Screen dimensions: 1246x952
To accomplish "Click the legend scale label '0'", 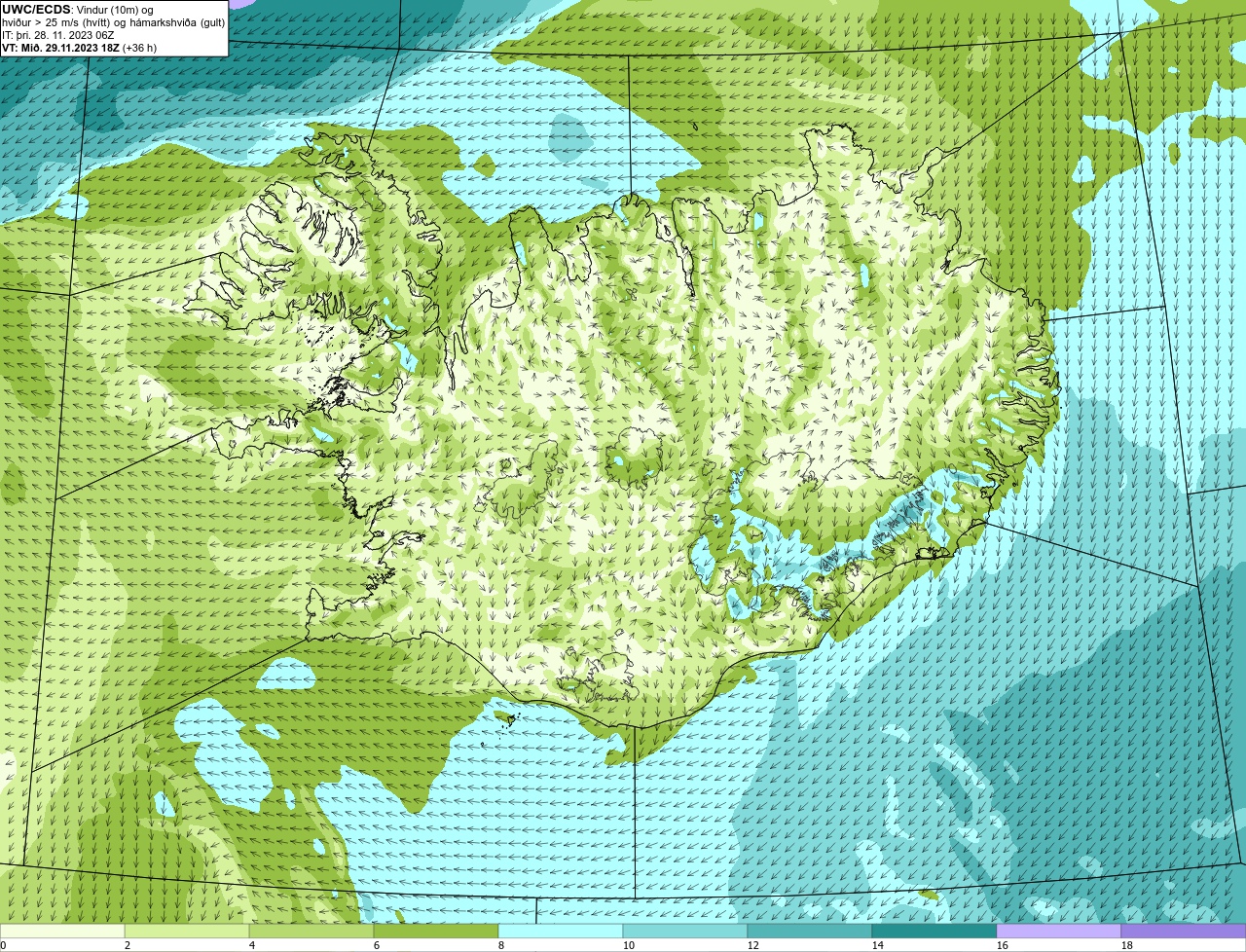I will (x=3, y=945).
